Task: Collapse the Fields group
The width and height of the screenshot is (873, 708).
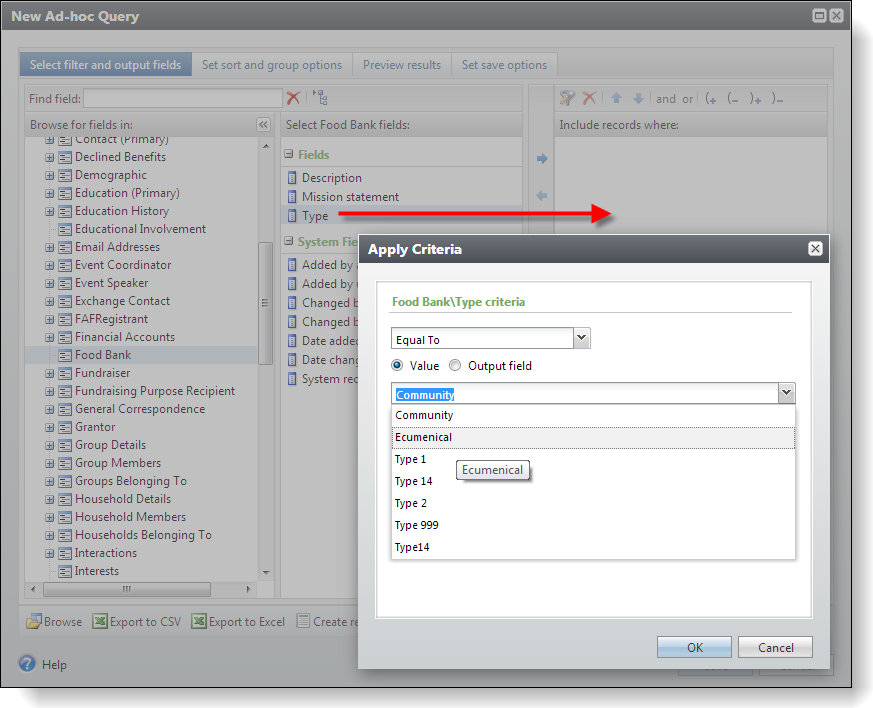Action: [288, 154]
